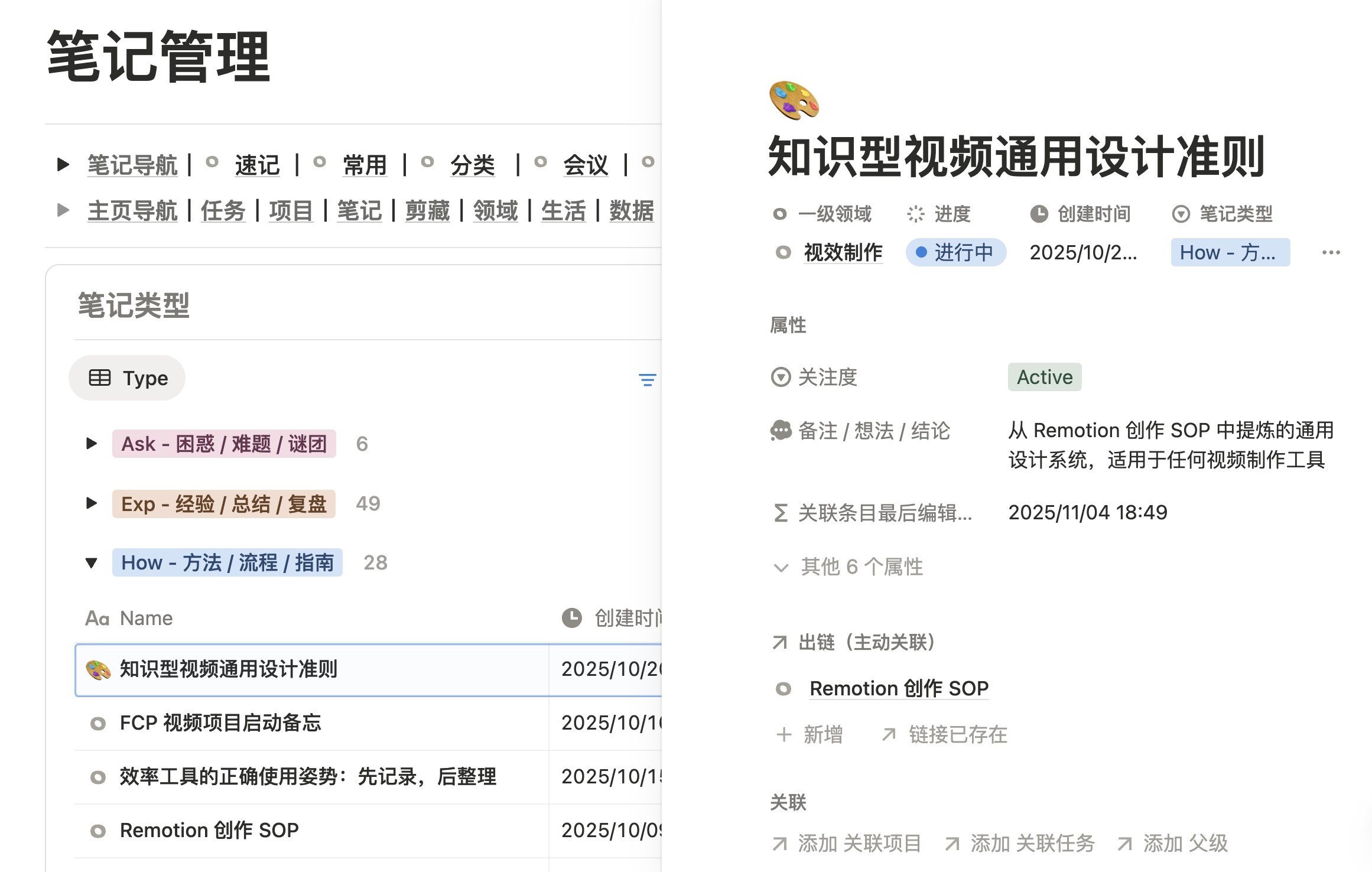Click the arrow icon beside 链接已存在
Screen dimensions: 1372x872
tap(889, 734)
